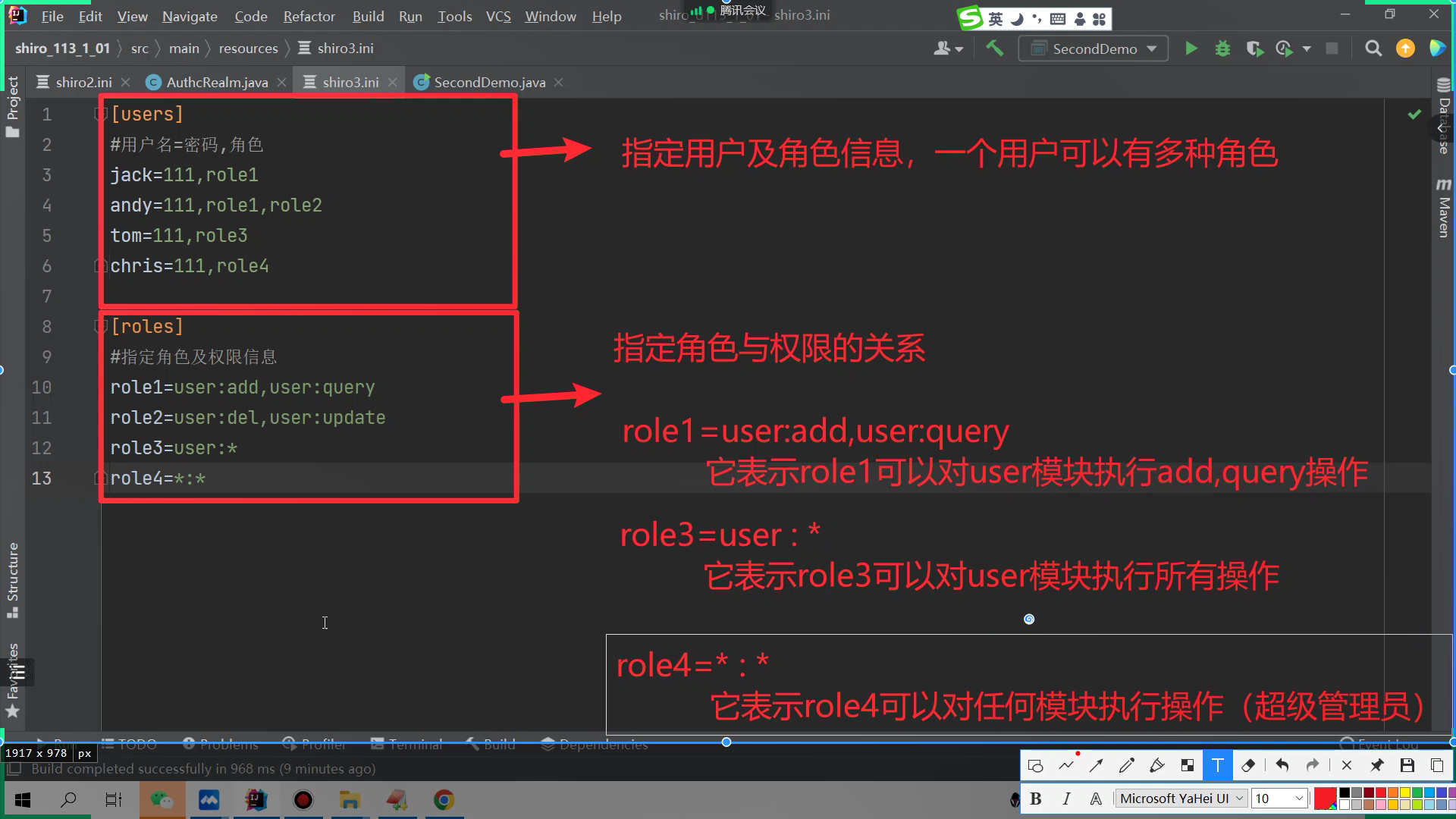Viewport: 1456px width, 819px height.
Task: Click shiro_113_1_01 project breadcrumb
Action: [62, 49]
